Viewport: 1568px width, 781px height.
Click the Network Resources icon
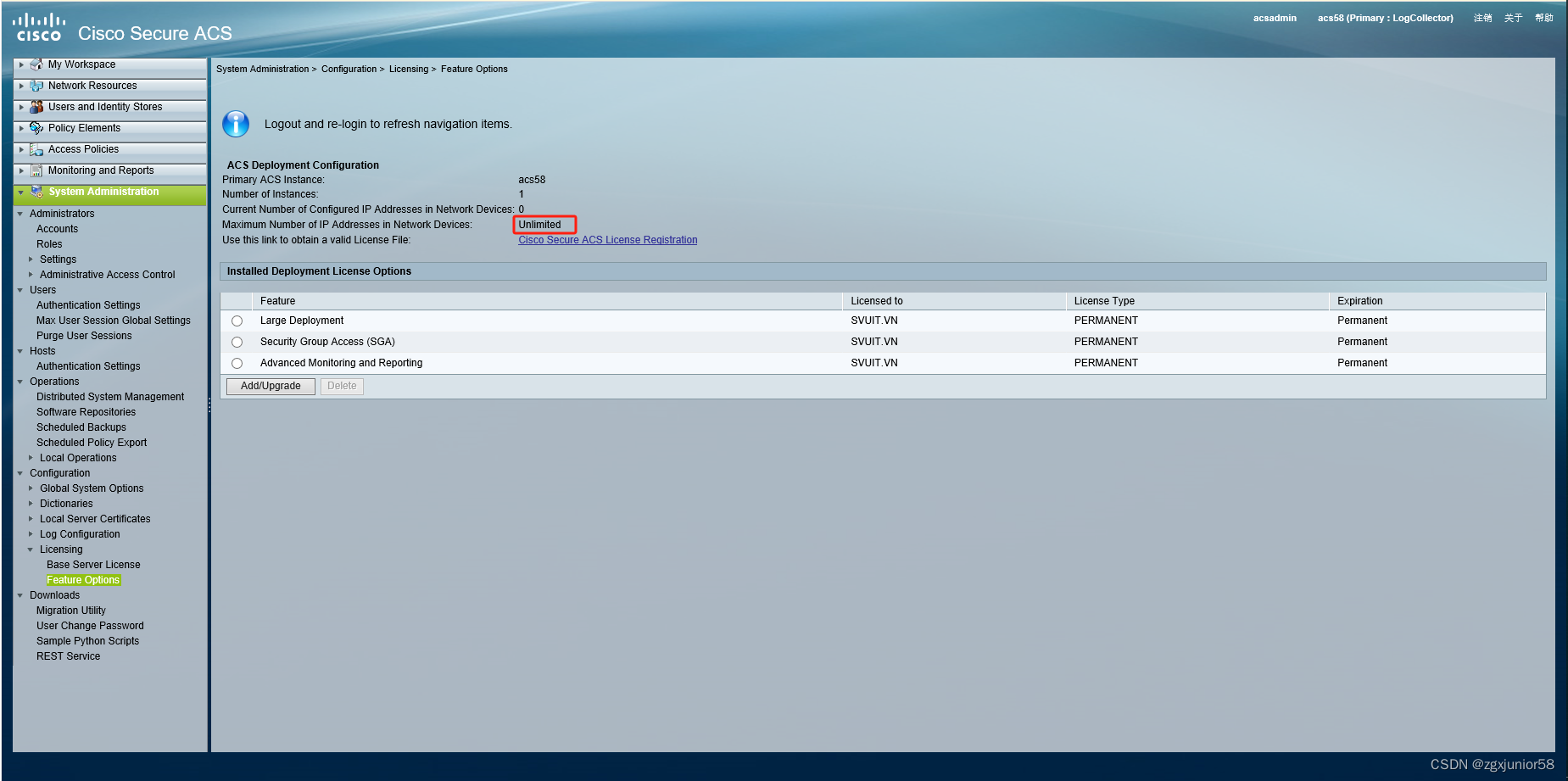point(36,86)
